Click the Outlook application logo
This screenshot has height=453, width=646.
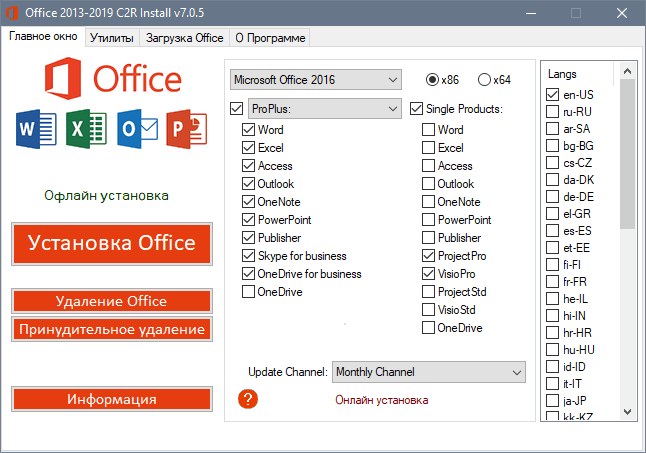click(137, 129)
